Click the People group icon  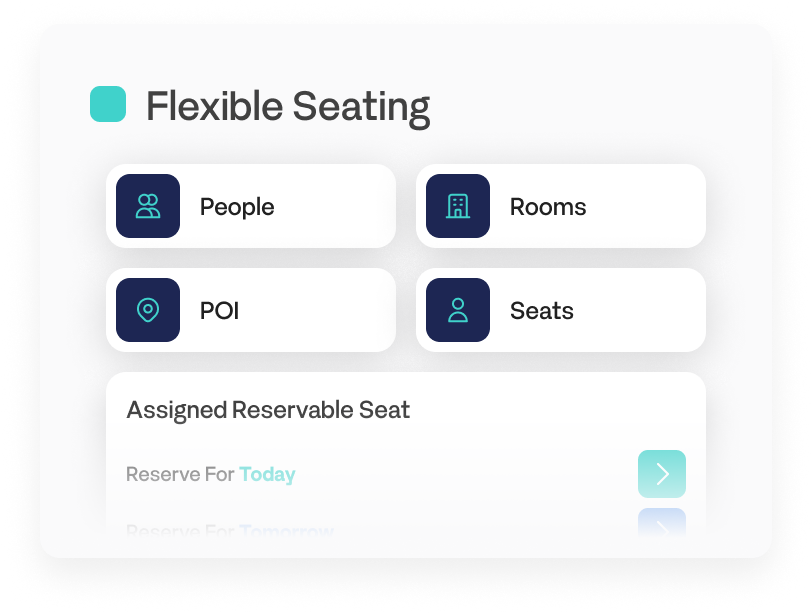148,206
